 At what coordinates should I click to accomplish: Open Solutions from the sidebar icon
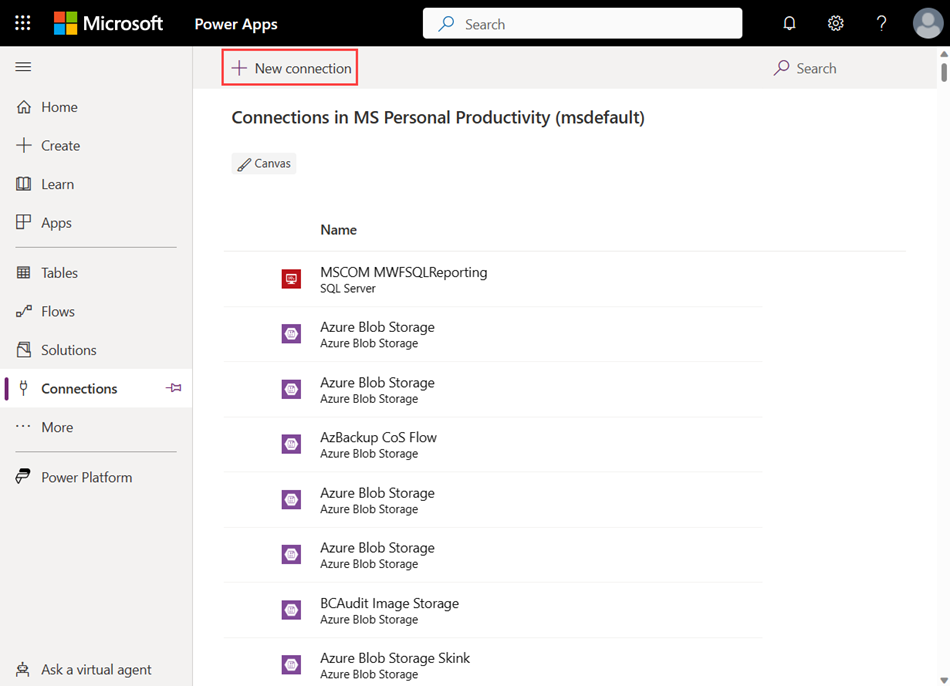click(x=24, y=349)
